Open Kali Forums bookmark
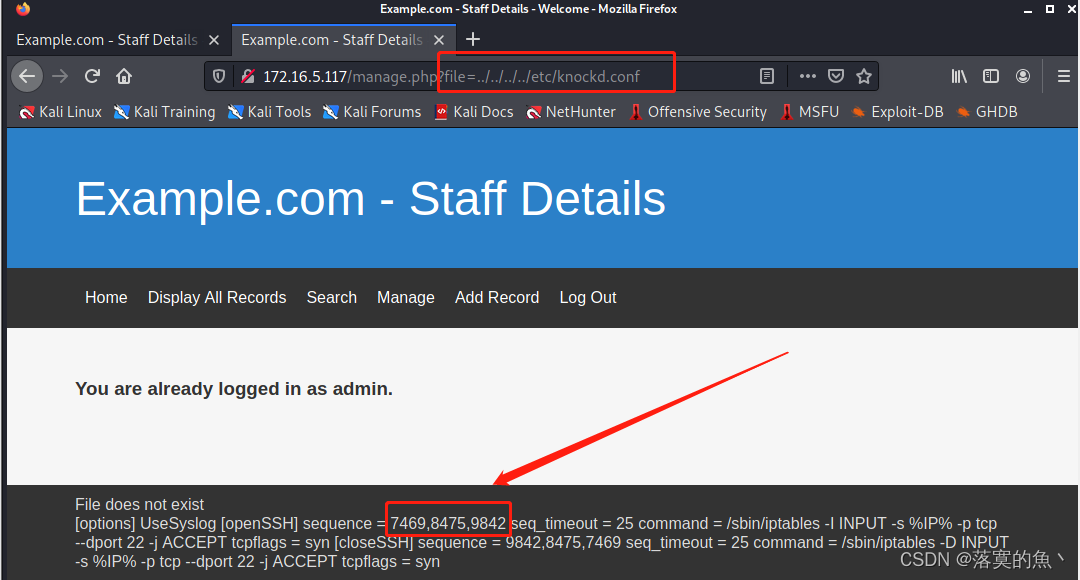 coord(372,112)
